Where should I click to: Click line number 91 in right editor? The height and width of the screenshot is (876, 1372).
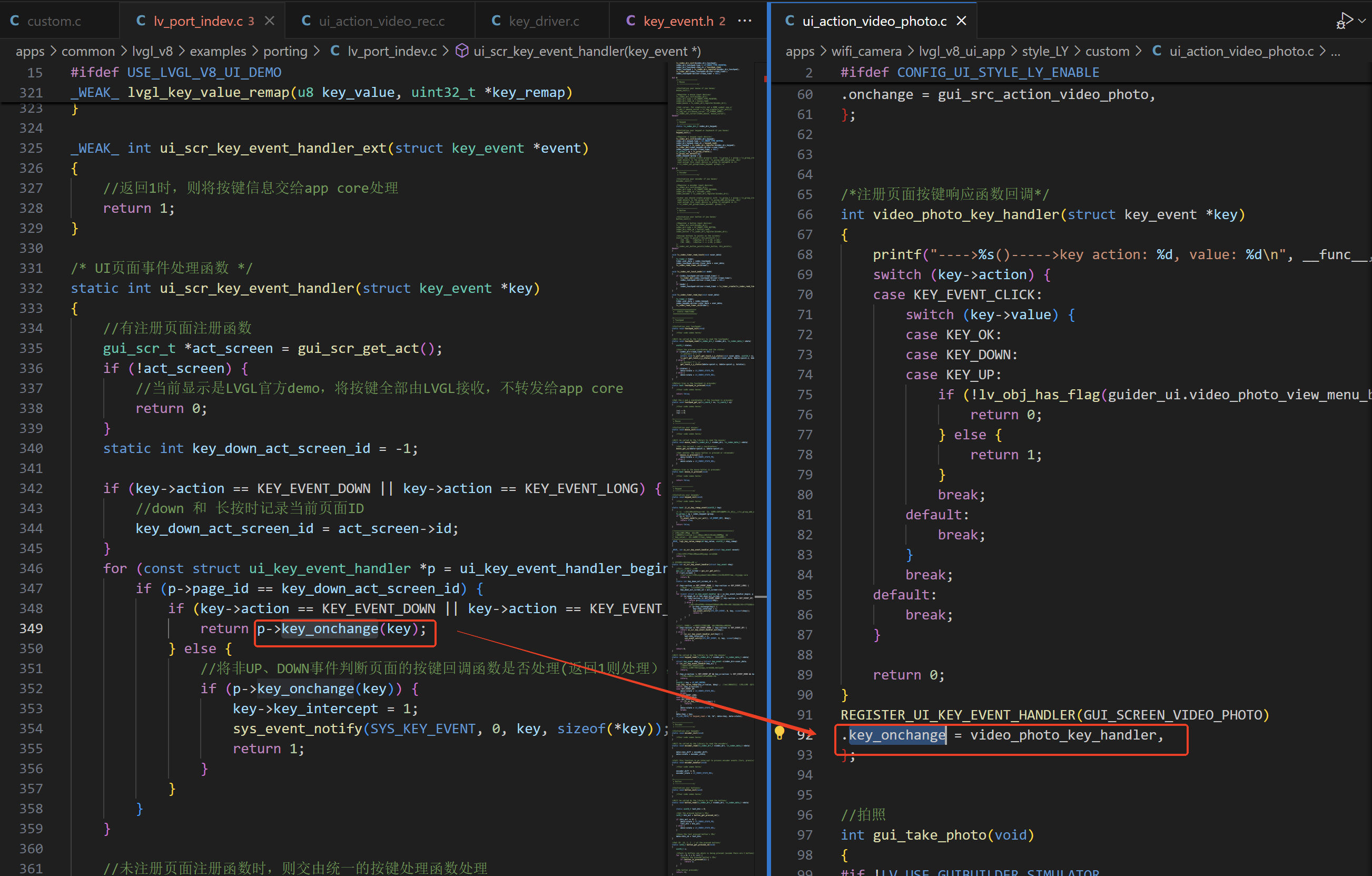(805, 715)
